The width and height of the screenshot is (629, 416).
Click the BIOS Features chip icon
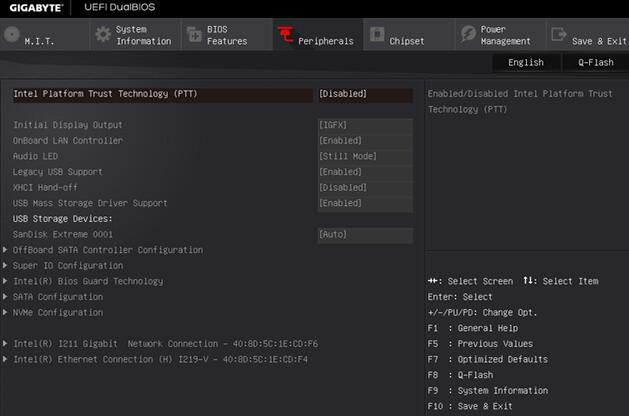pos(194,35)
